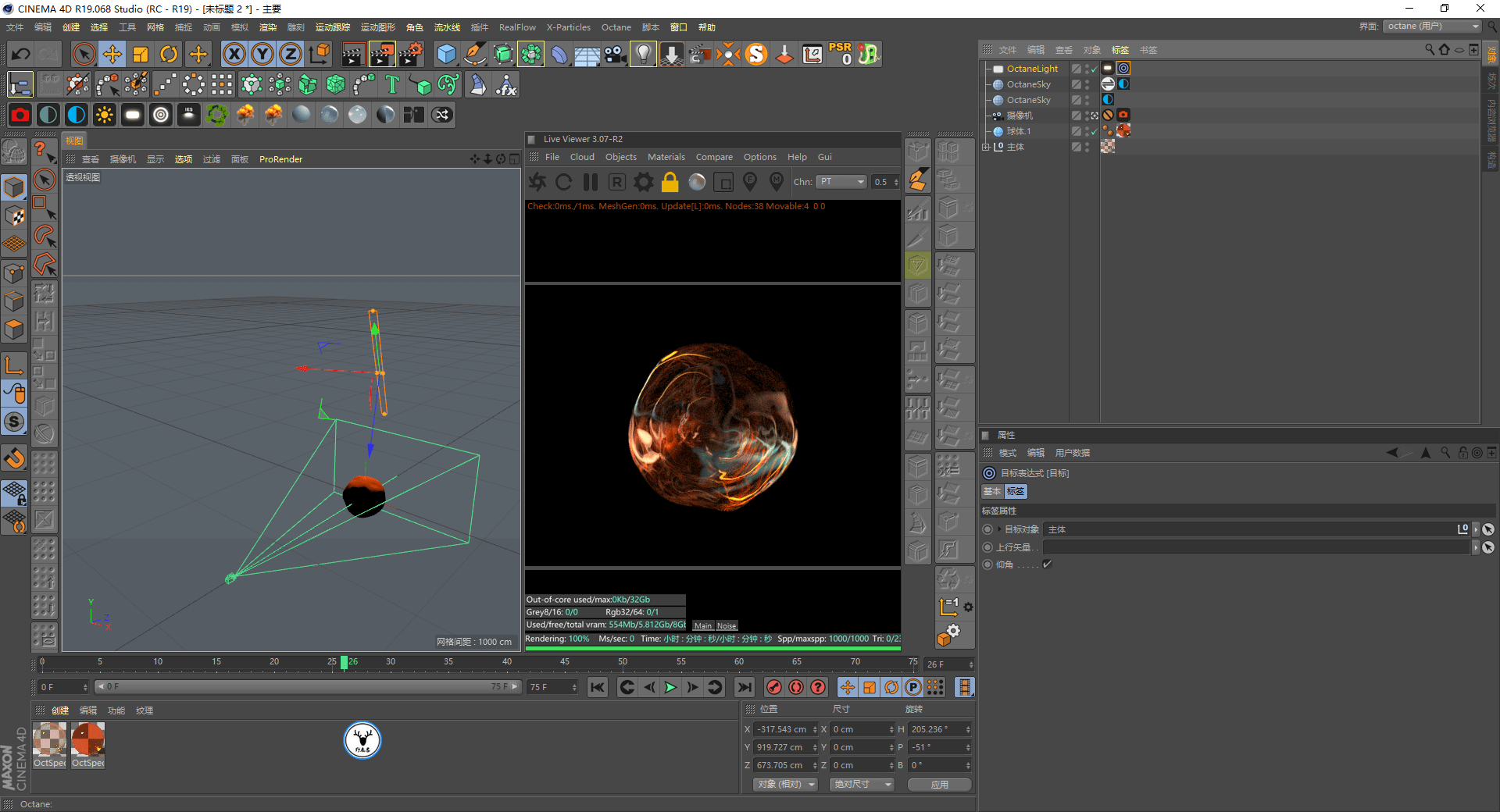Select the Rotate tool

[x=169, y=54]
